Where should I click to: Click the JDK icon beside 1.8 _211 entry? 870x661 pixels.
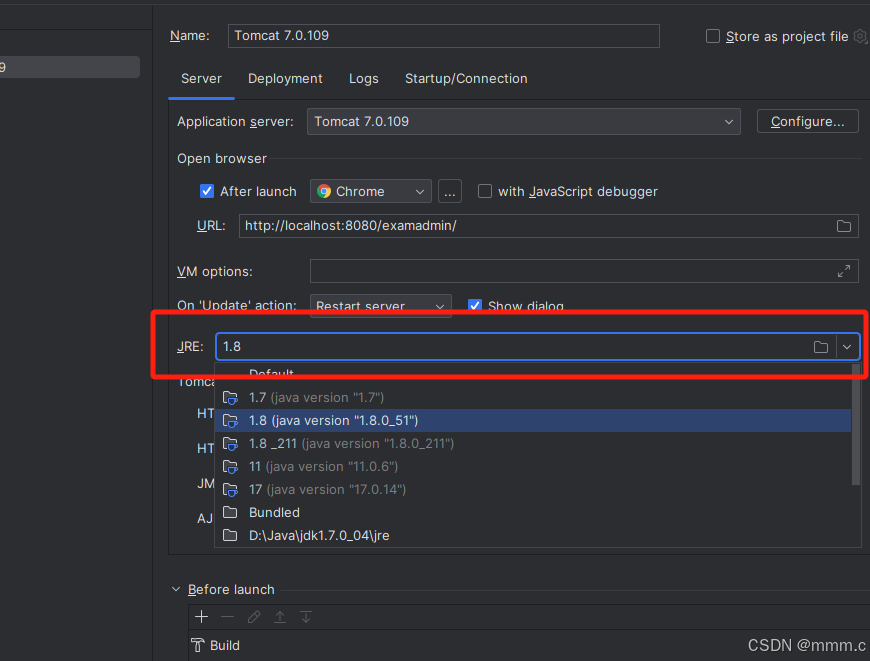point(230,443)
